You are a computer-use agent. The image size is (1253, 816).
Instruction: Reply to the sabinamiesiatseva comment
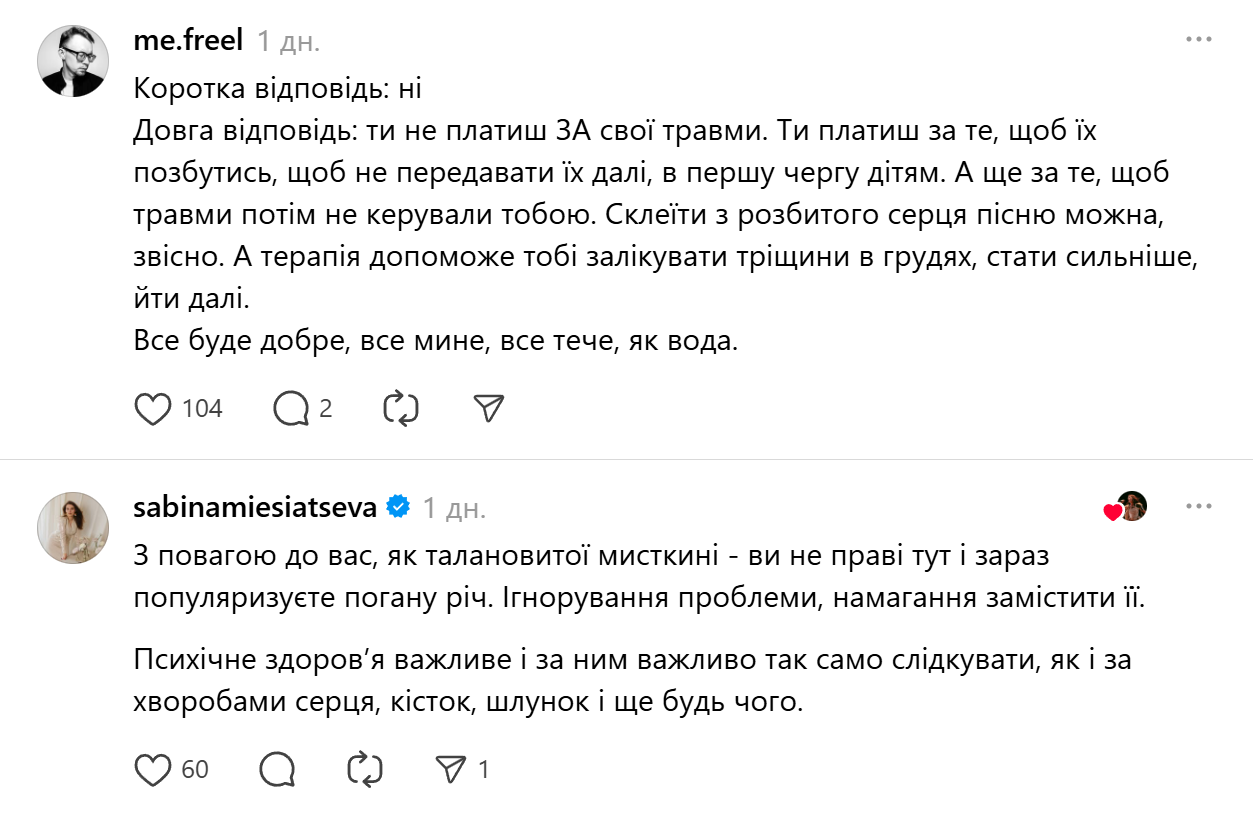coord(277,770)
